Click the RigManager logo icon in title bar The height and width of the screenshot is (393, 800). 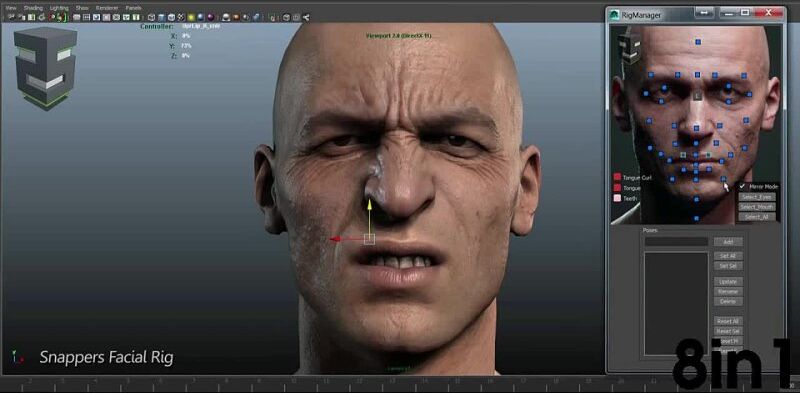point(614,15)
